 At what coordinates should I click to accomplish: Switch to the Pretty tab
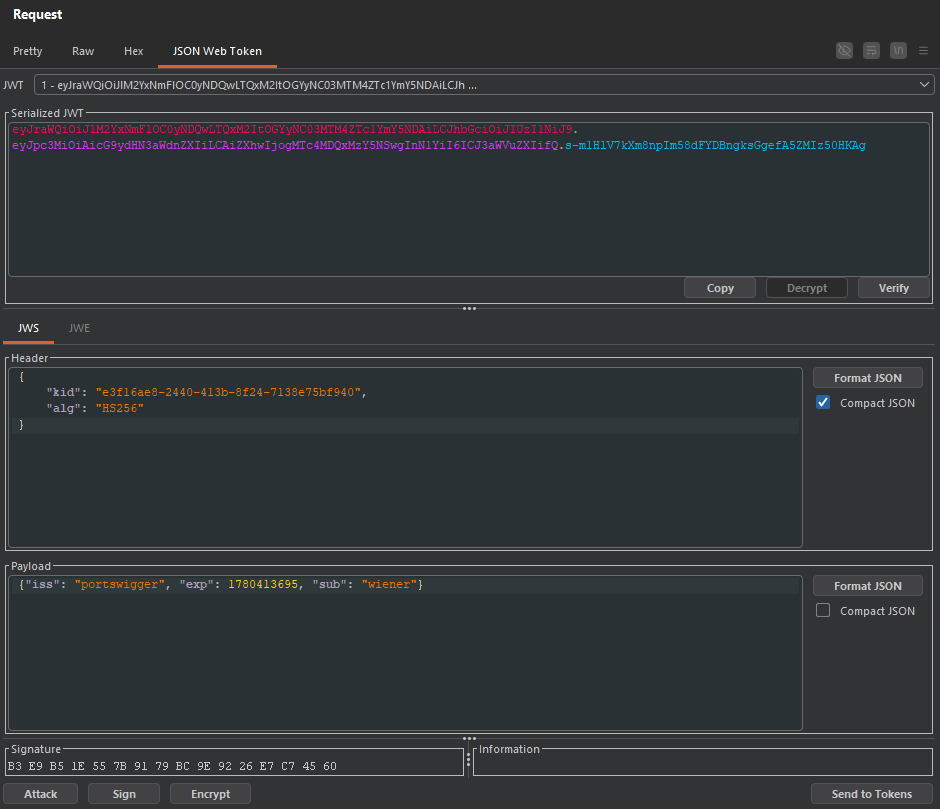(x=28, y=51)
